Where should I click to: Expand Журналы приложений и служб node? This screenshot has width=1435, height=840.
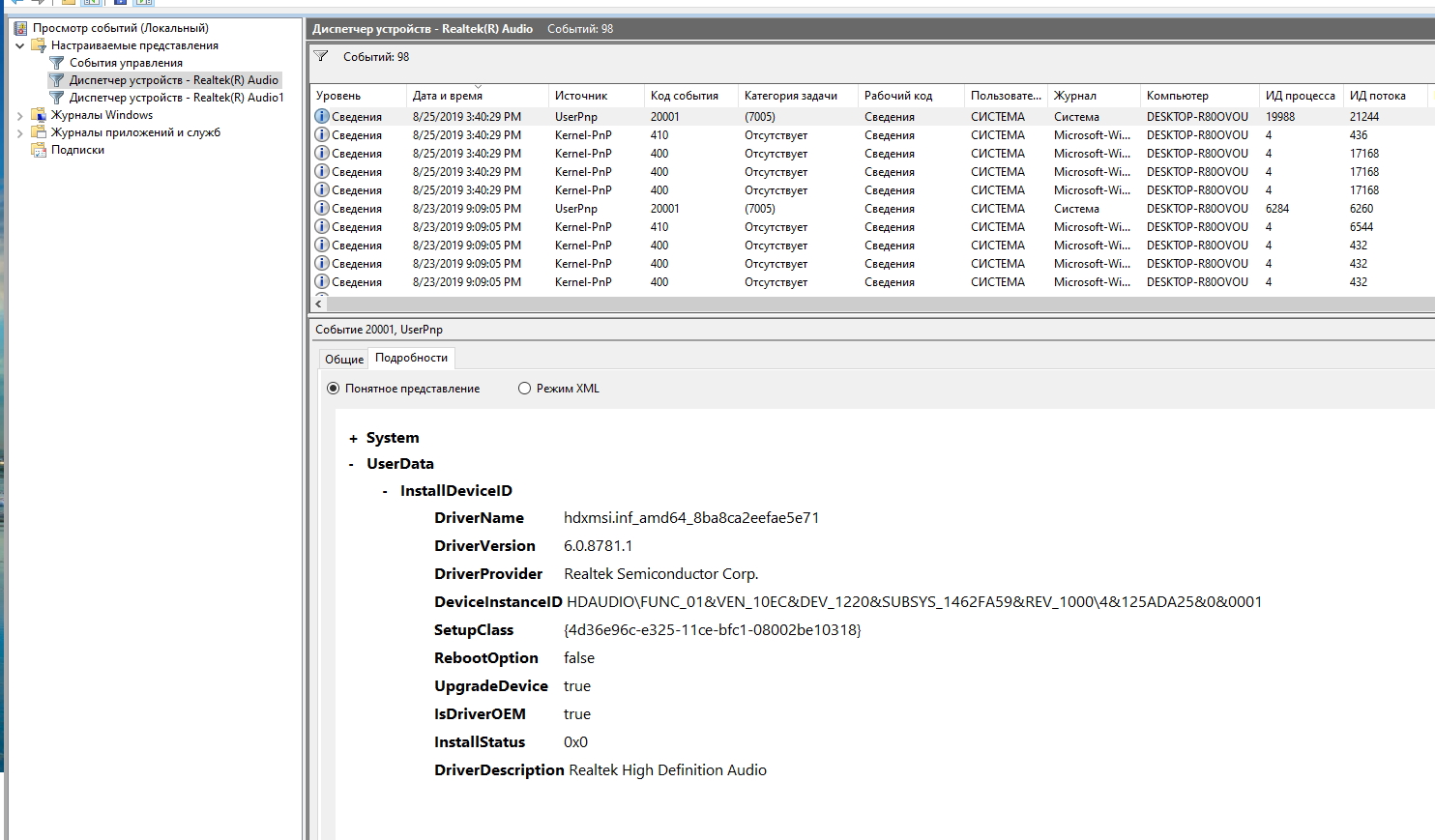click(19, 132)
